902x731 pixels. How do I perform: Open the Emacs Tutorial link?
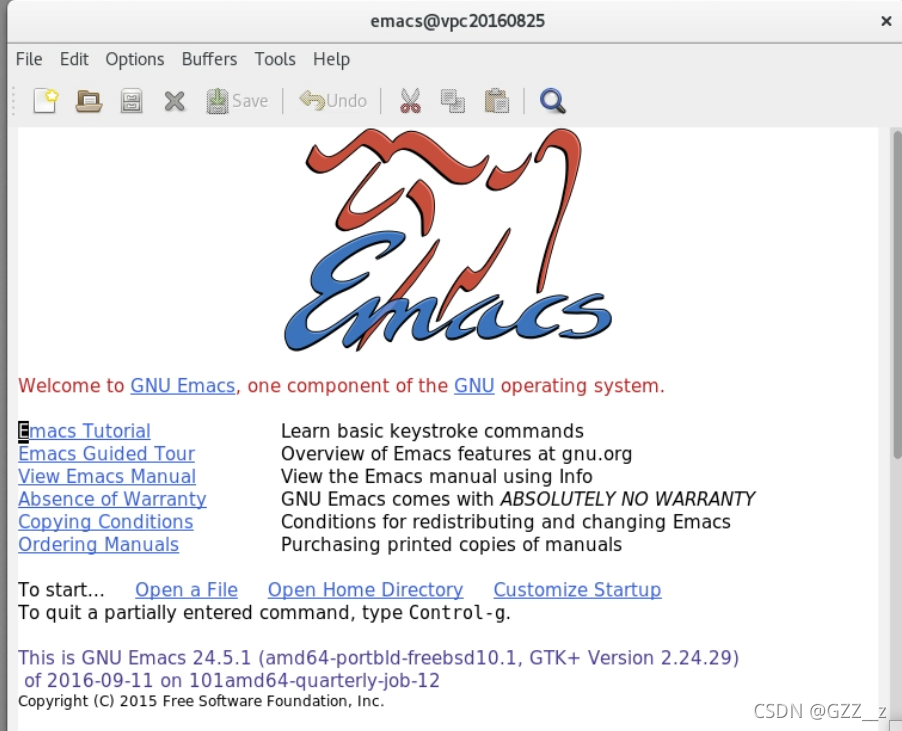[x=85, y=431]
